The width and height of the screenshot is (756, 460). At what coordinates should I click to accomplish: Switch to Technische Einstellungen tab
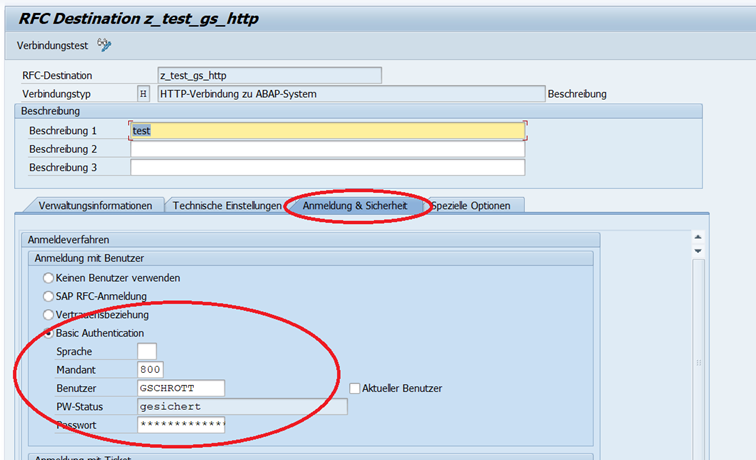click(227, 205)
